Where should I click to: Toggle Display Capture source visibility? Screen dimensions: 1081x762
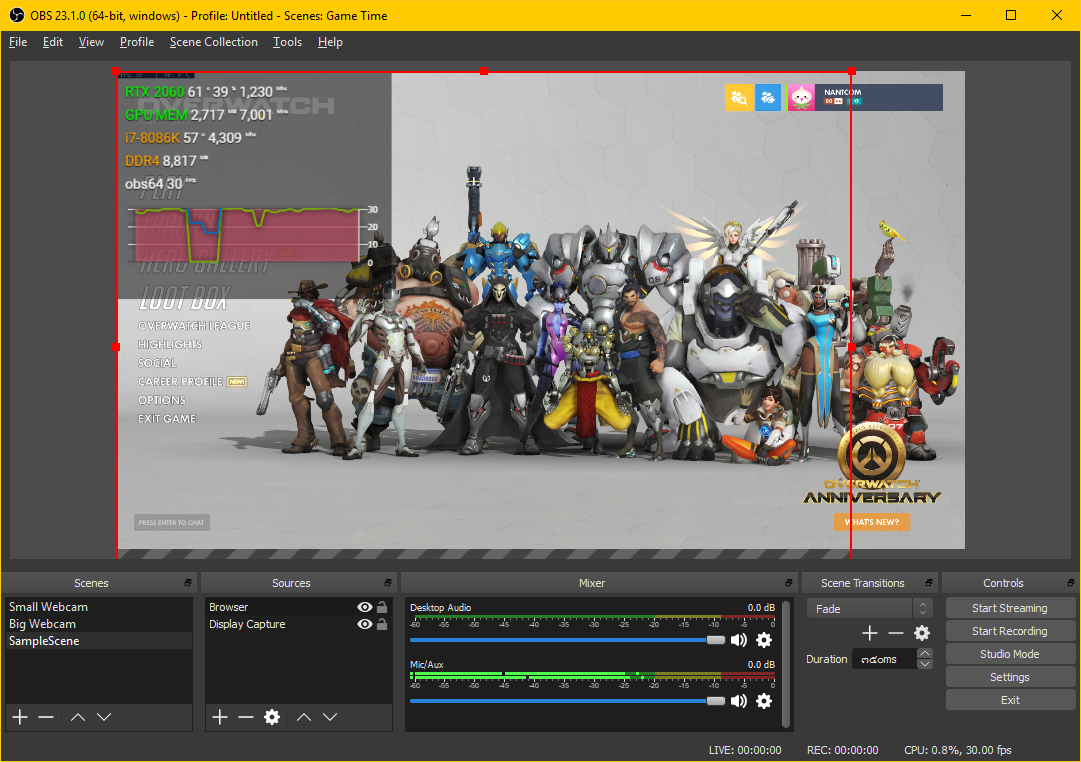click(364, 624)
